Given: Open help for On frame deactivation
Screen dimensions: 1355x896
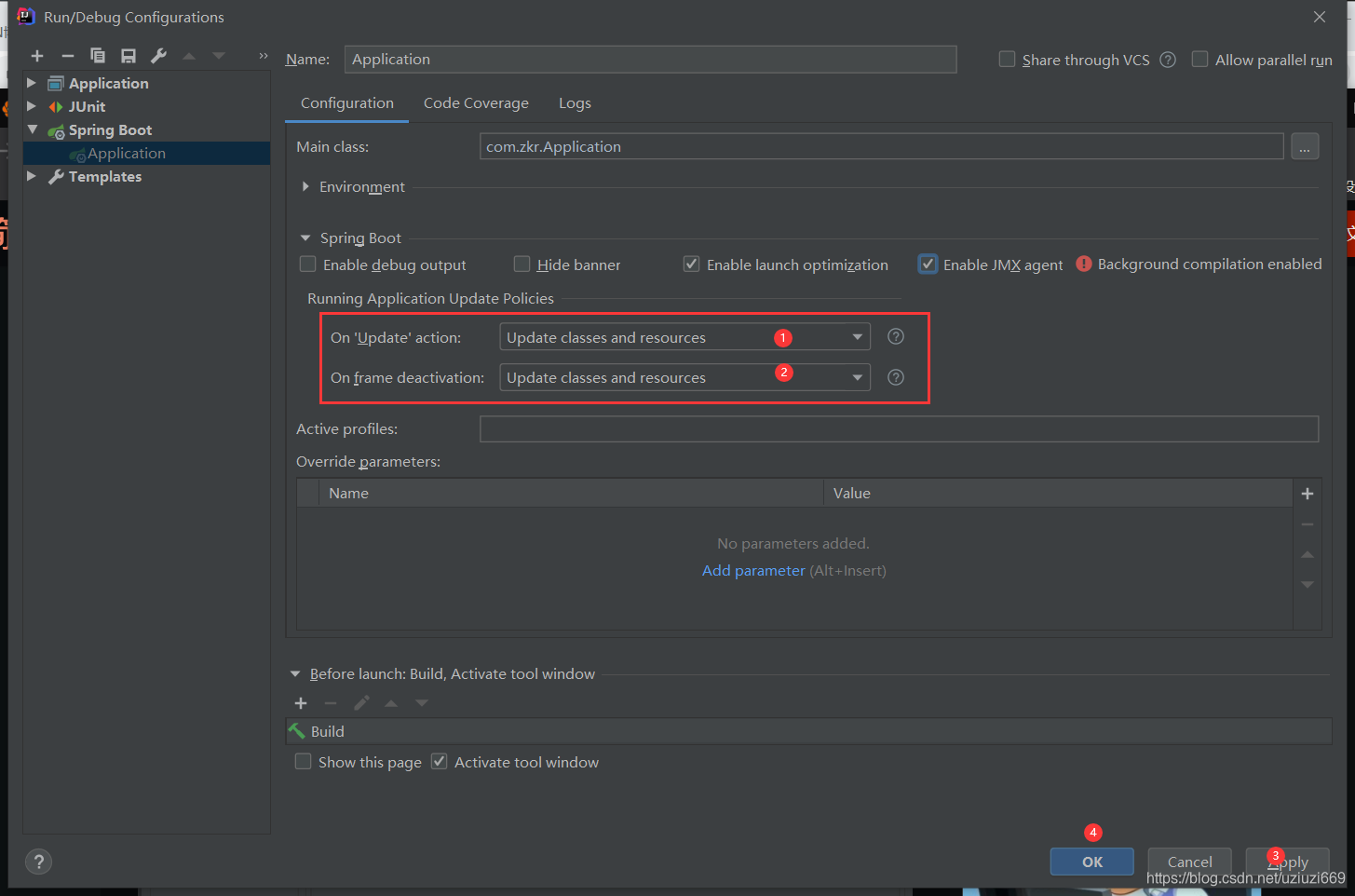Looking at the screenshot, I should pos(896,377).
